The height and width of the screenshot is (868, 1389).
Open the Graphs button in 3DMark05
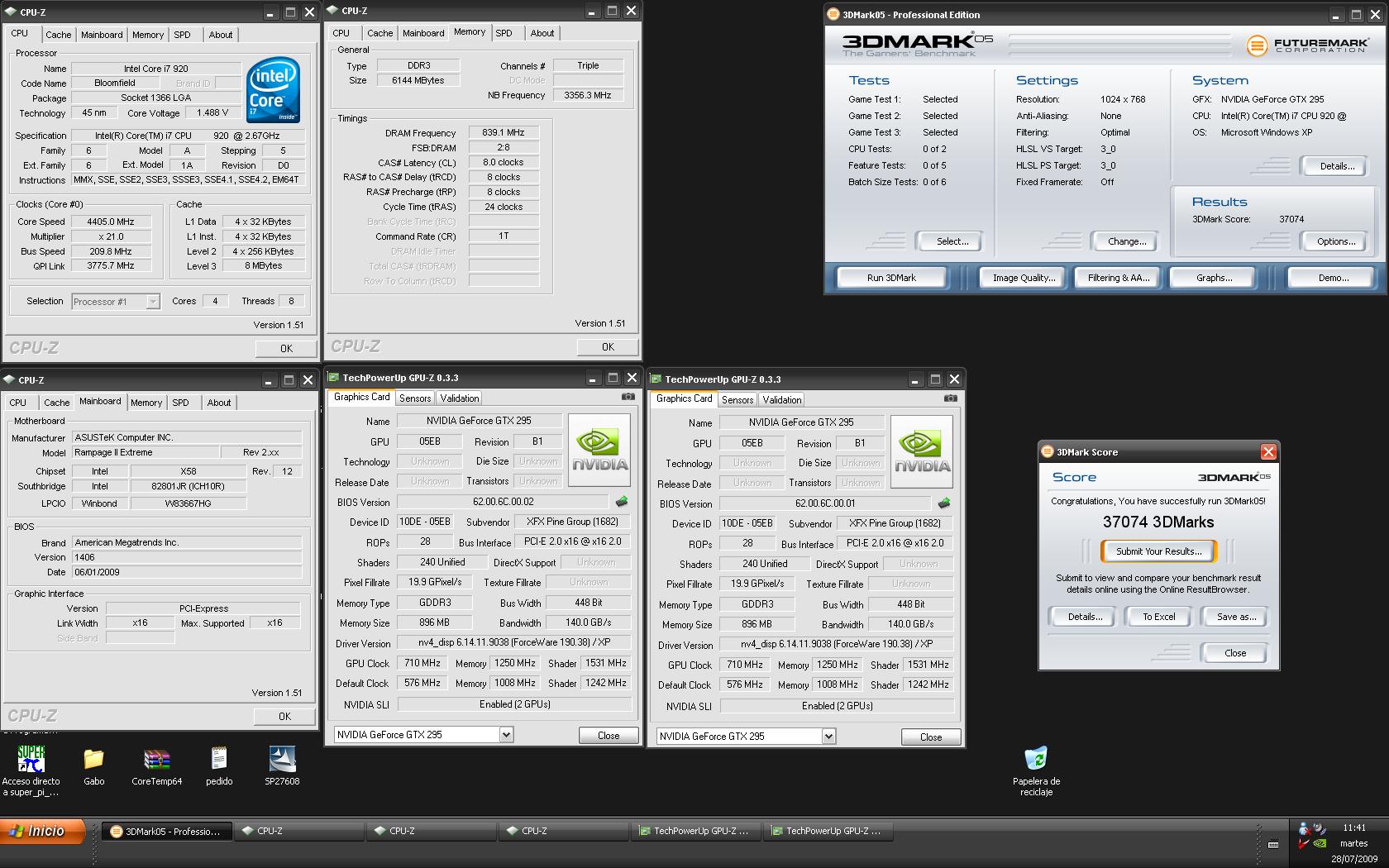click(x=1214, y=278)
